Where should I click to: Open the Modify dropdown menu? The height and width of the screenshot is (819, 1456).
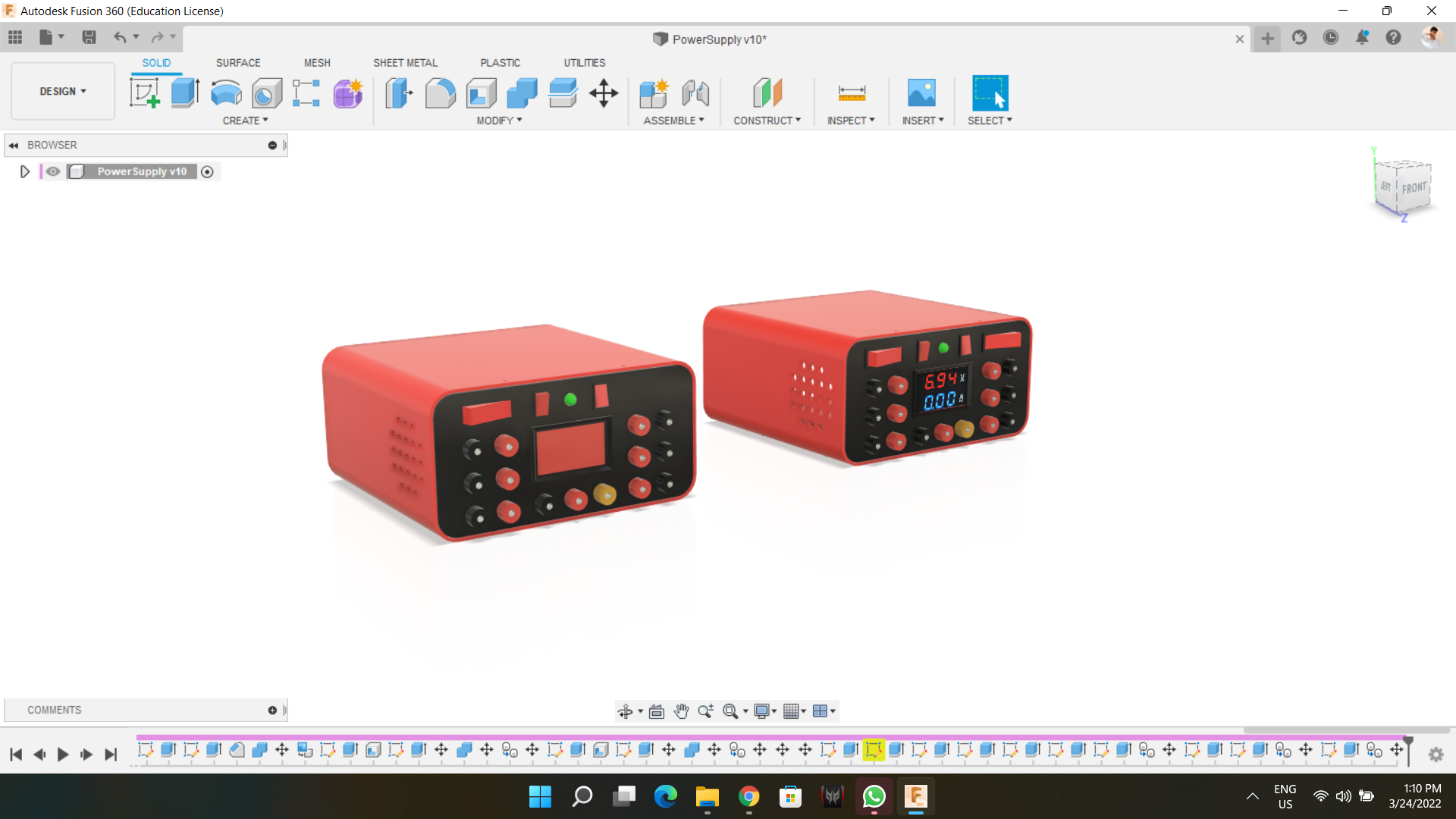[497, 120]
